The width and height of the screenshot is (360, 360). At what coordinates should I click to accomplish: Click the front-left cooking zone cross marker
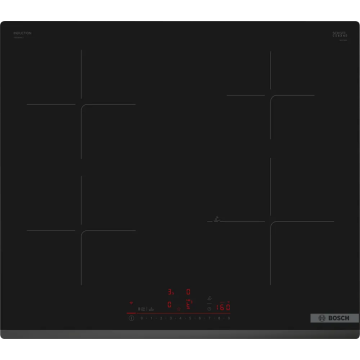click(x=81, y=230)
